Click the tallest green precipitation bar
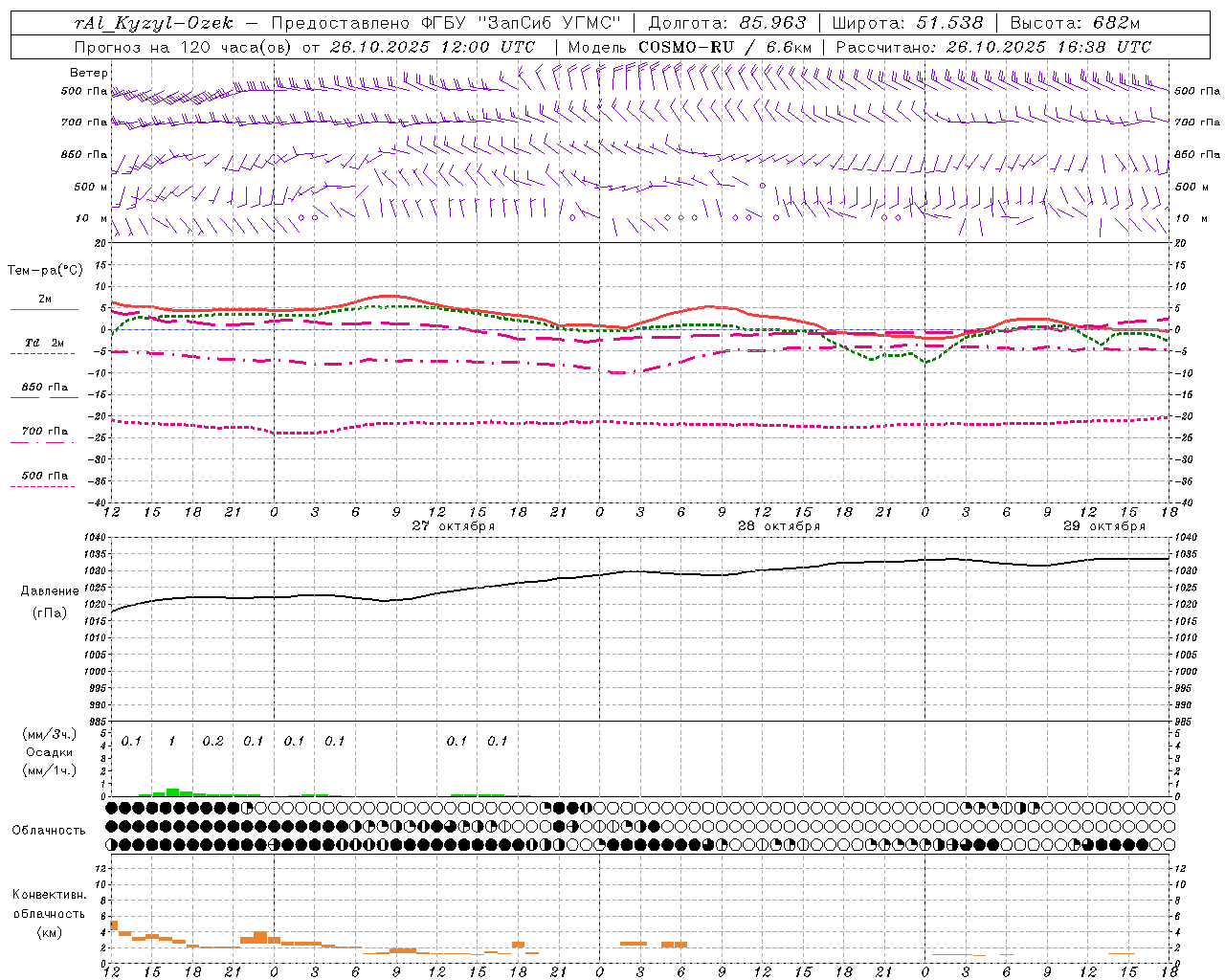Image resolution: width=1225 pixels, height=980 pixels. click(x=172, y=791)
